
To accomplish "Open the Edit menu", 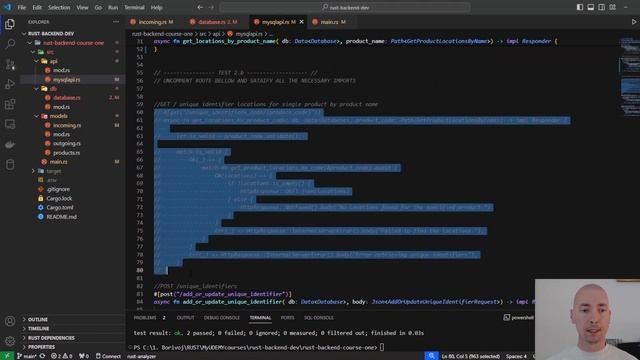I will 37,7.
